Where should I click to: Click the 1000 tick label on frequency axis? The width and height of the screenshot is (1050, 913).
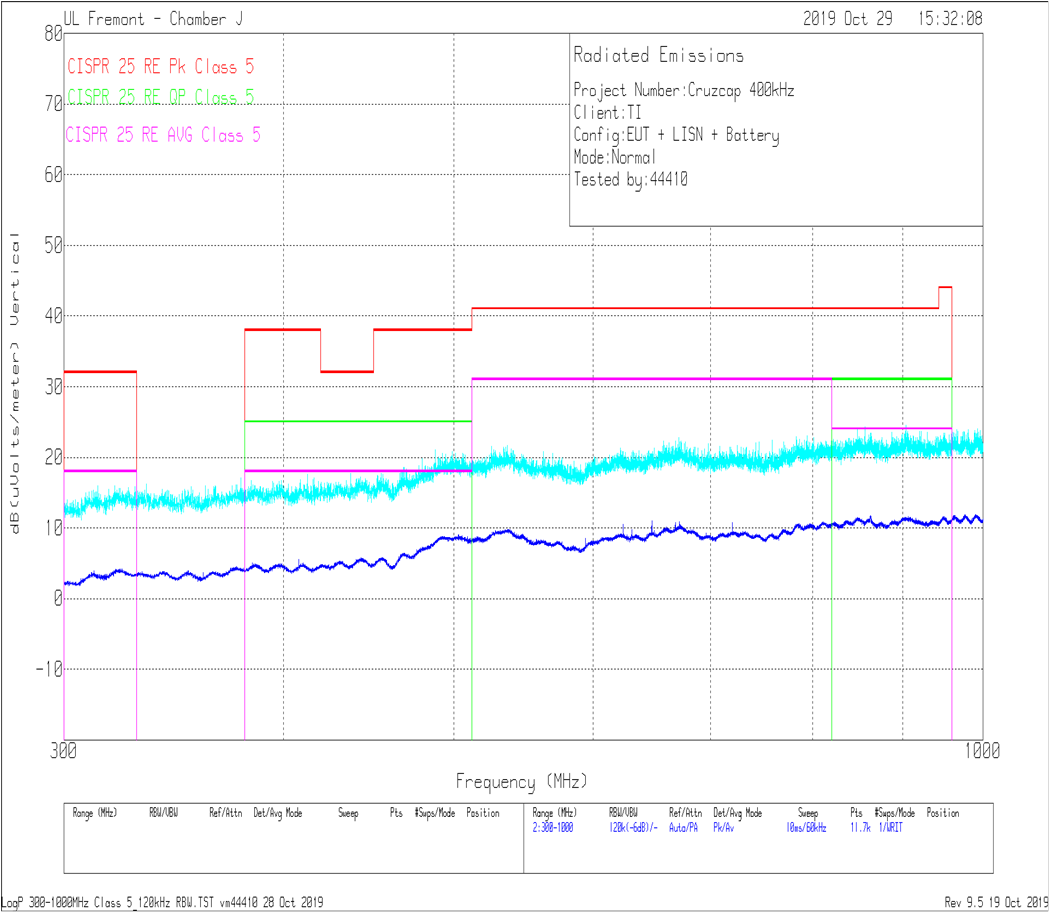(981, 751)
